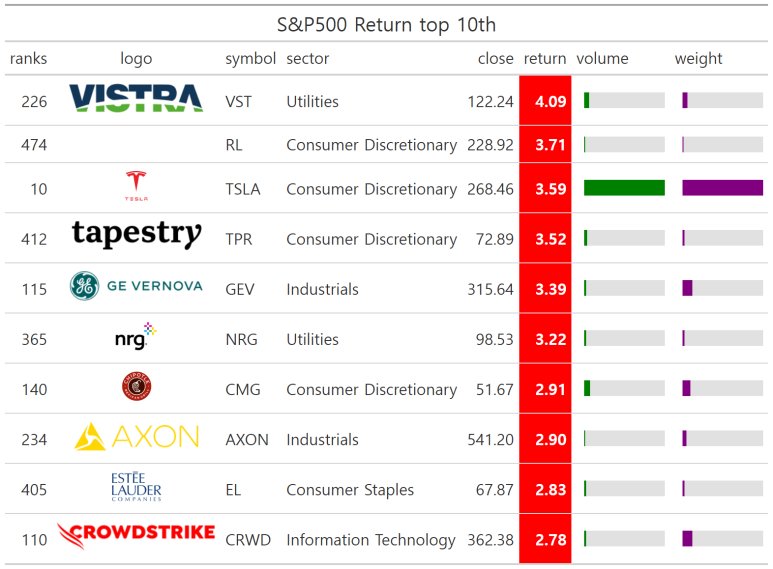Viewport: 773px width, 569px height.
Task: Click close price 72.89
Action: tap(494, 239)
